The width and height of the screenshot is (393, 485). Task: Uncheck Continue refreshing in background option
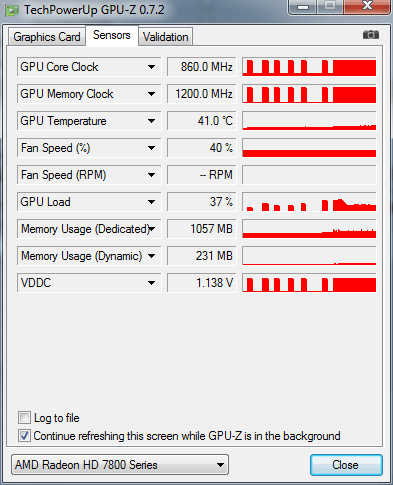pos(24,436)
